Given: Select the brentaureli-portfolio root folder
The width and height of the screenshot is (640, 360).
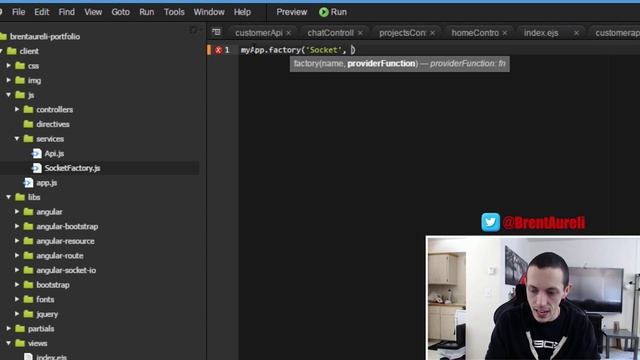Looking at the screenshot, I should click(x=45, y=36).
